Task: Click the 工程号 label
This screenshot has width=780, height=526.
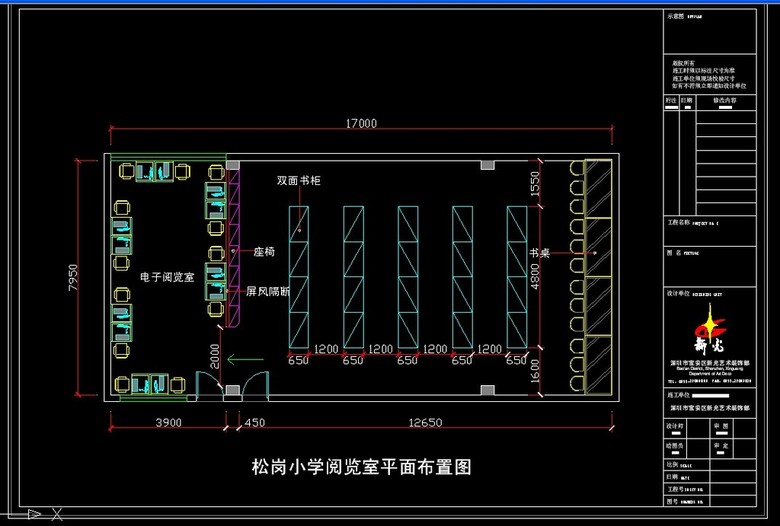Action: click(675, 489)
